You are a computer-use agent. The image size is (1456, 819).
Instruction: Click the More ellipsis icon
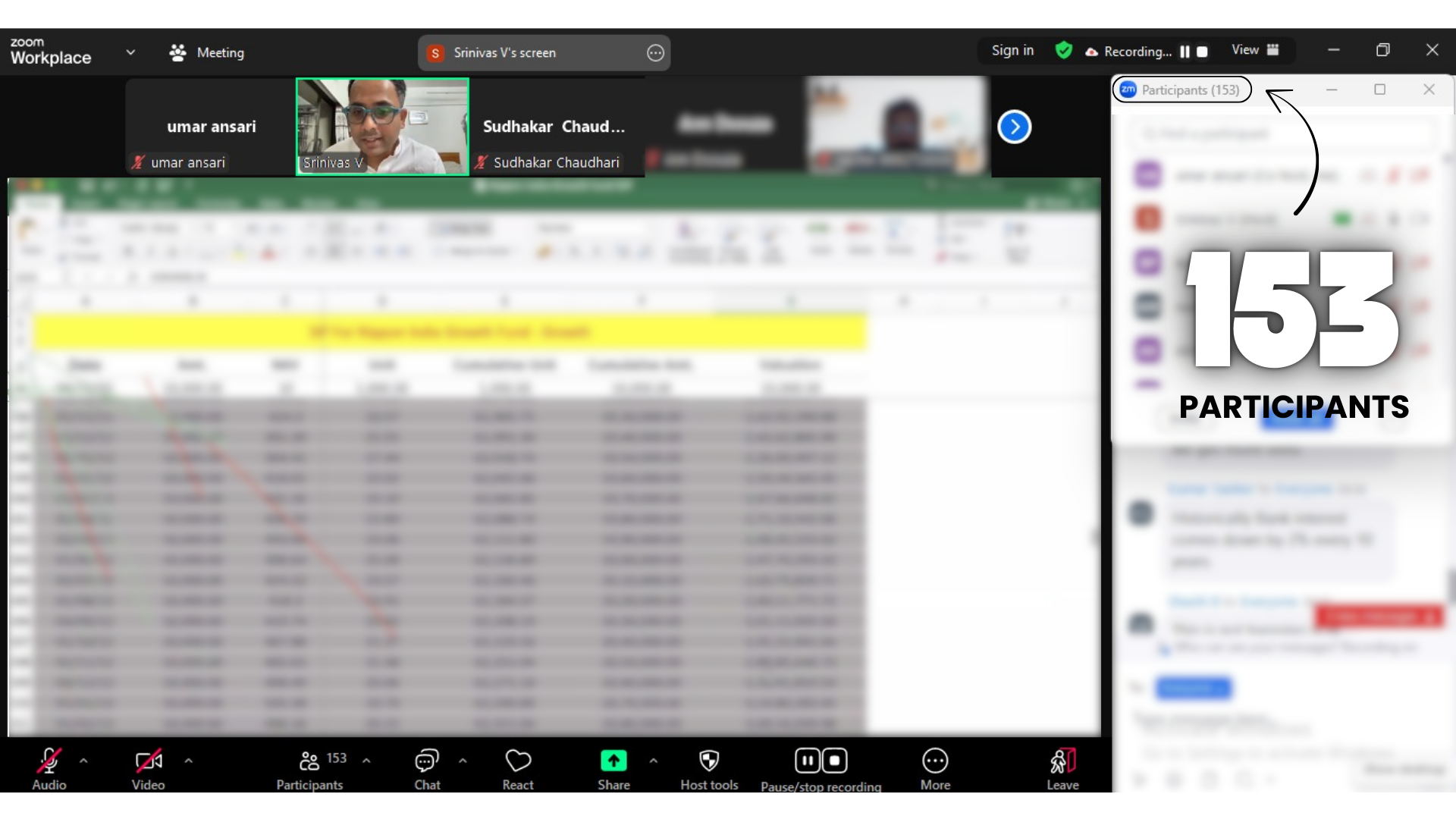[935, 761]
